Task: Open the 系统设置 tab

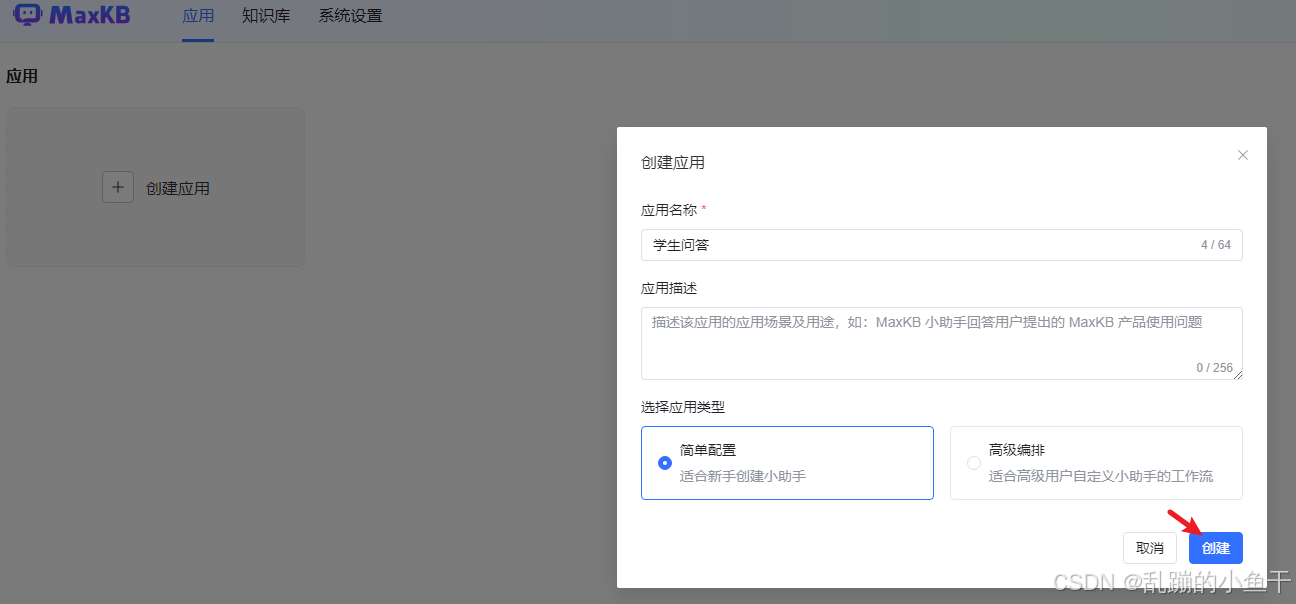Action: click(x=350, y=16)
